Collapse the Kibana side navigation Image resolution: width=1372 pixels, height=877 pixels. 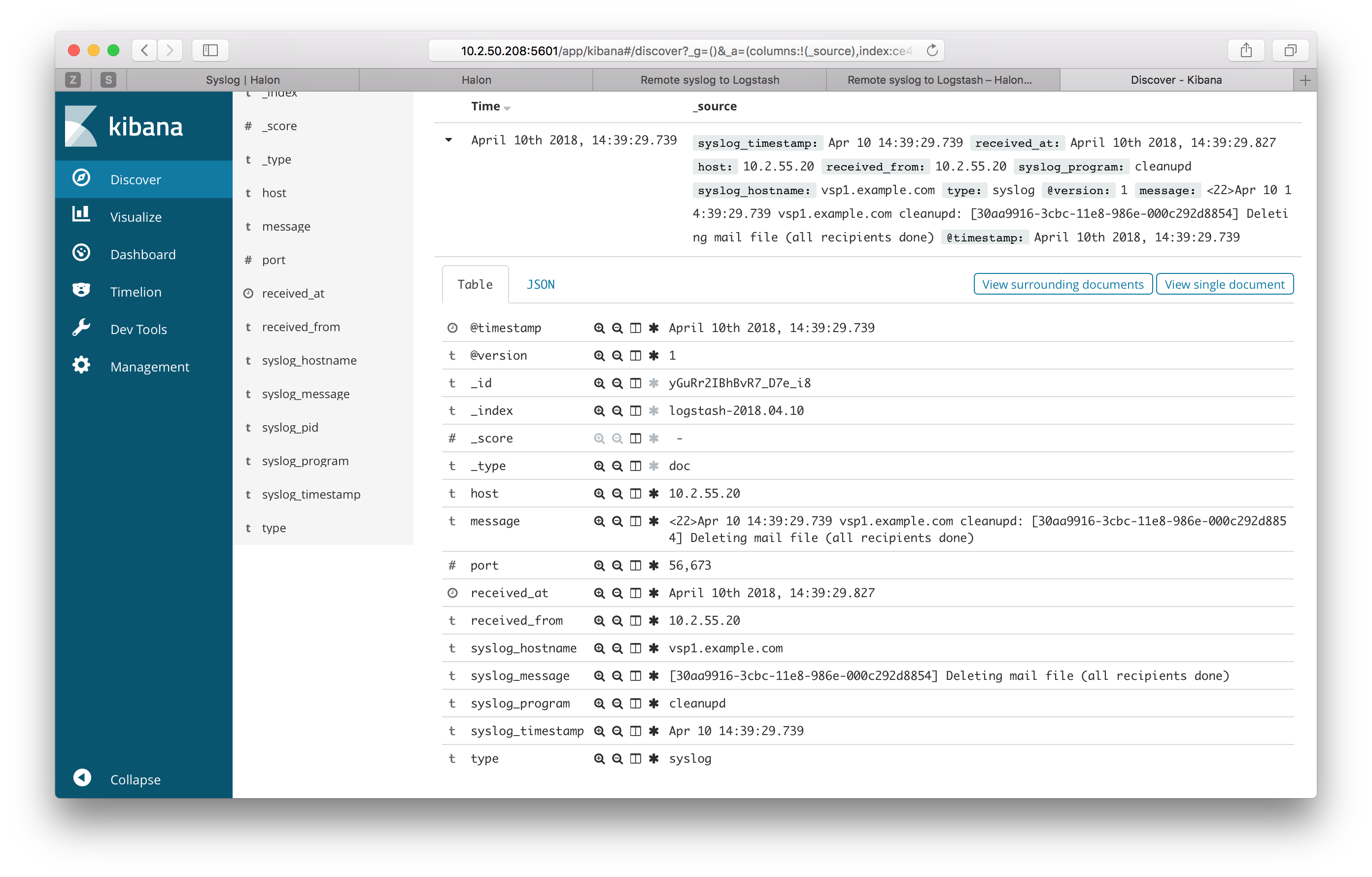[x=83, y=778]
